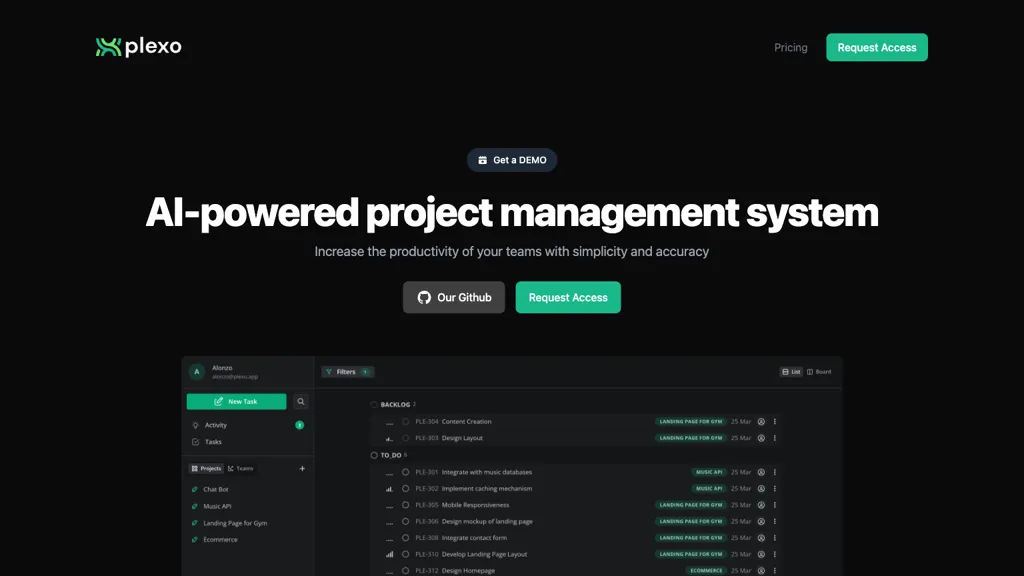Select the Music API project in sidebar
This screenshot has width=1024, height=576.
216,506
